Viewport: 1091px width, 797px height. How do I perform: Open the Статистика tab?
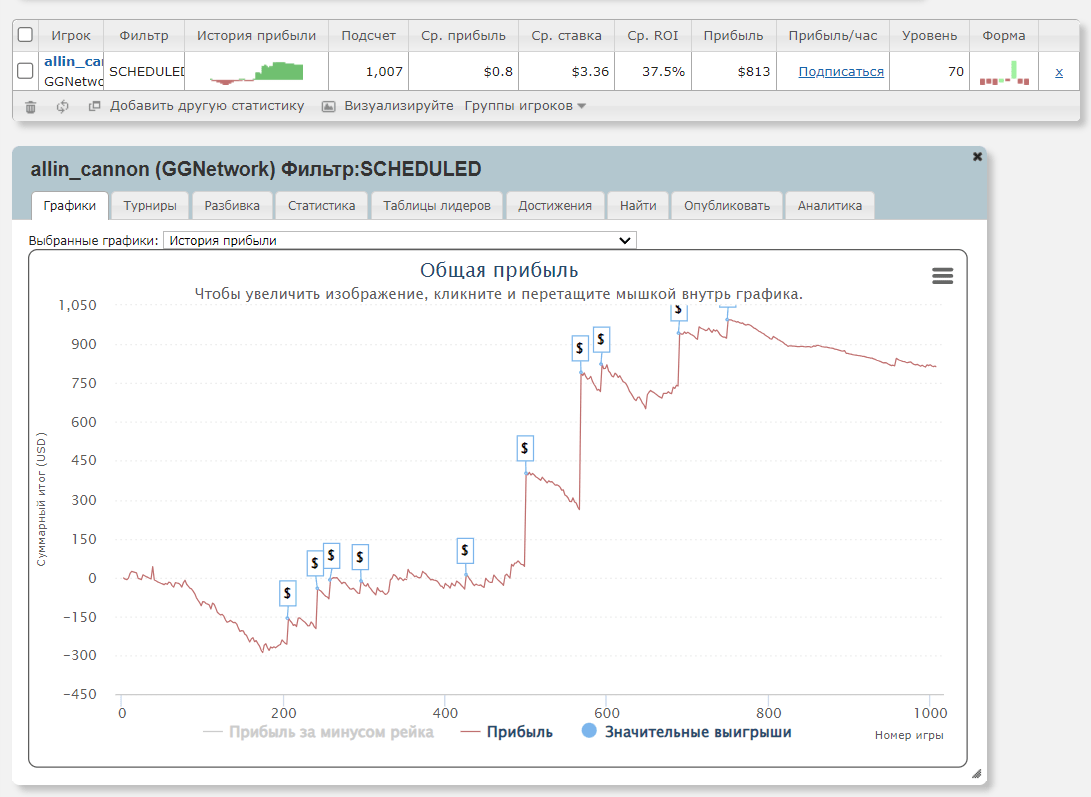point(321,206)
